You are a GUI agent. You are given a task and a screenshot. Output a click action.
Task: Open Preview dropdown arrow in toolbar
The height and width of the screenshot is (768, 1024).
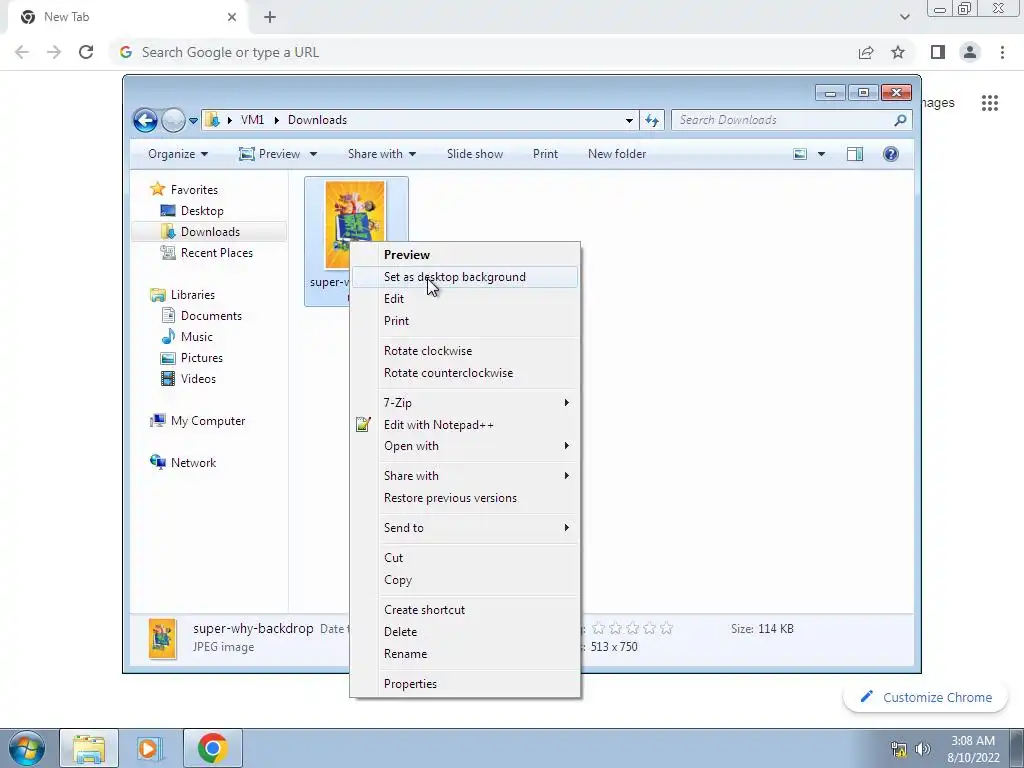[x=313, y=154]
